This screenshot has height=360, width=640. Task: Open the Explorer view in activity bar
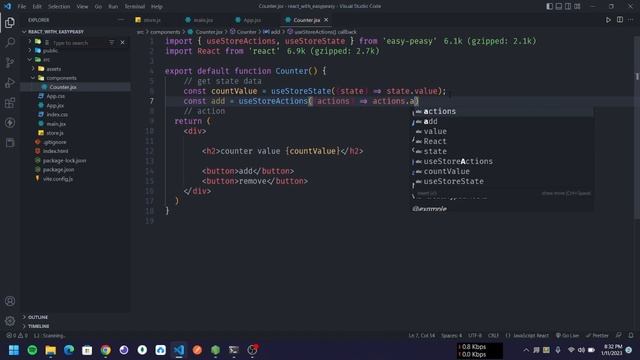pos(10,22)
